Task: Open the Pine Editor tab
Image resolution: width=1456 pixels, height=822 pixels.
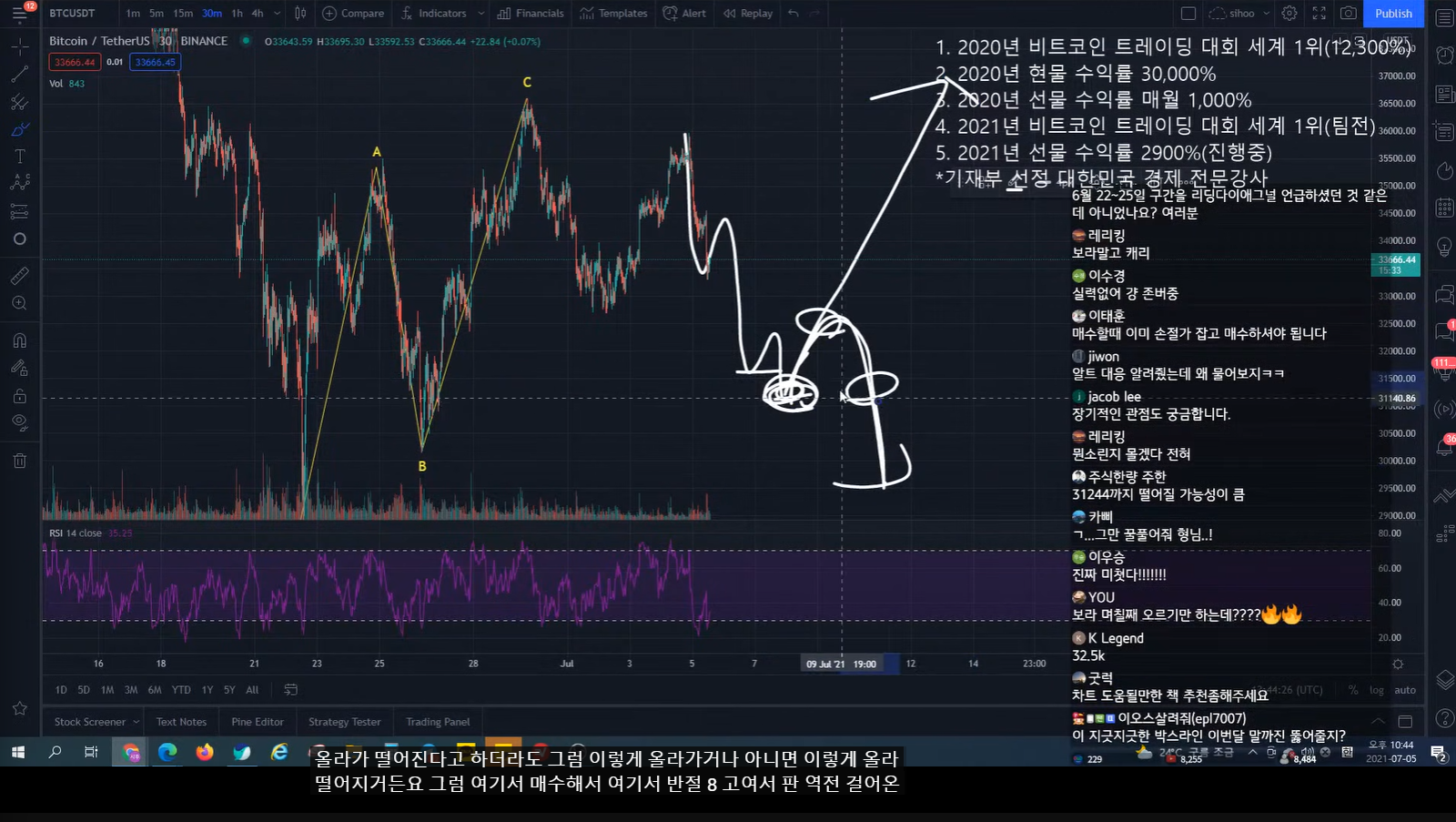Action: [258, 722]
